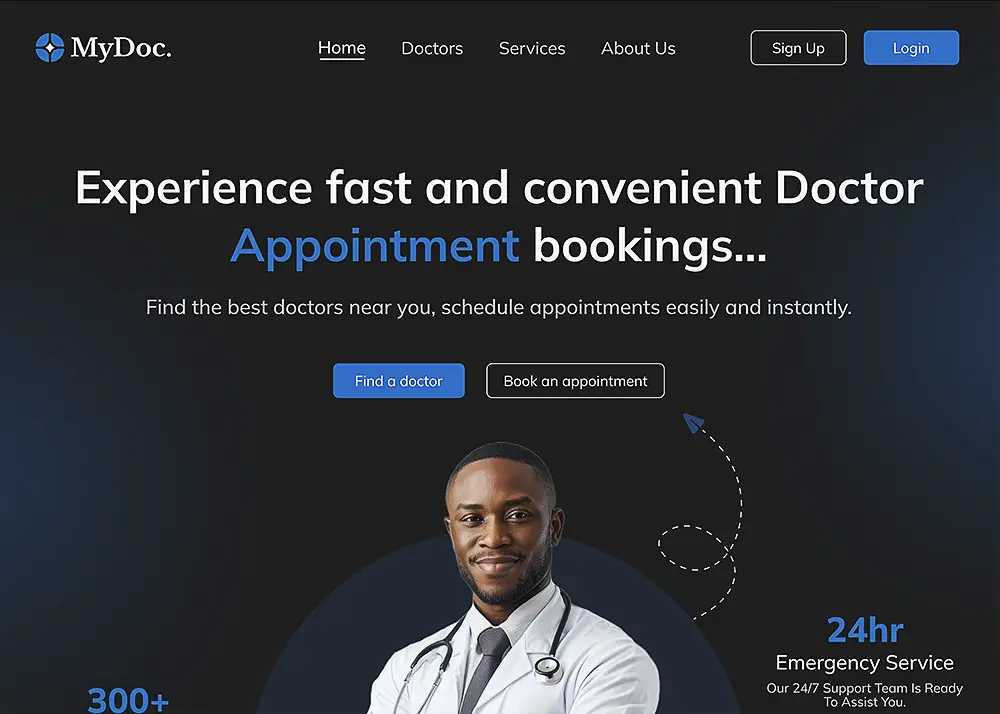This screenshot has height=714, width=1000.
Task: Click the 24hr statistic heading
Action: click(x=865, y=630)
